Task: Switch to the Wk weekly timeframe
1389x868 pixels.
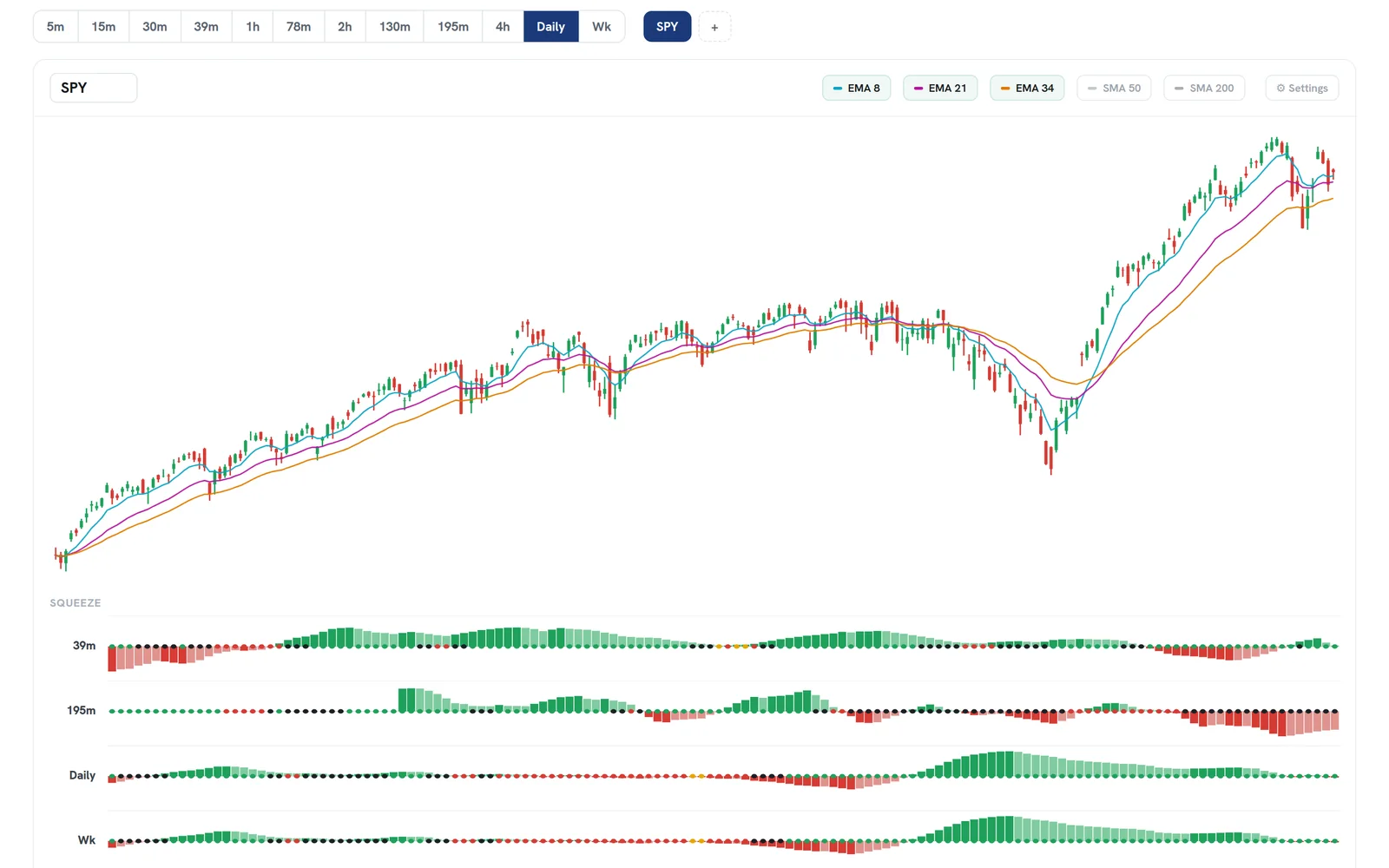Action: coord(602,27)
